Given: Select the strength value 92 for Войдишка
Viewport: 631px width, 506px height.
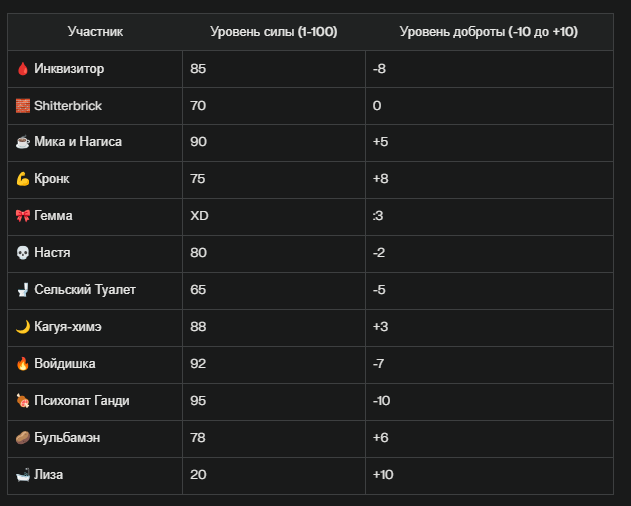Looking at the screenshot, I should click(x=198, y=364).
